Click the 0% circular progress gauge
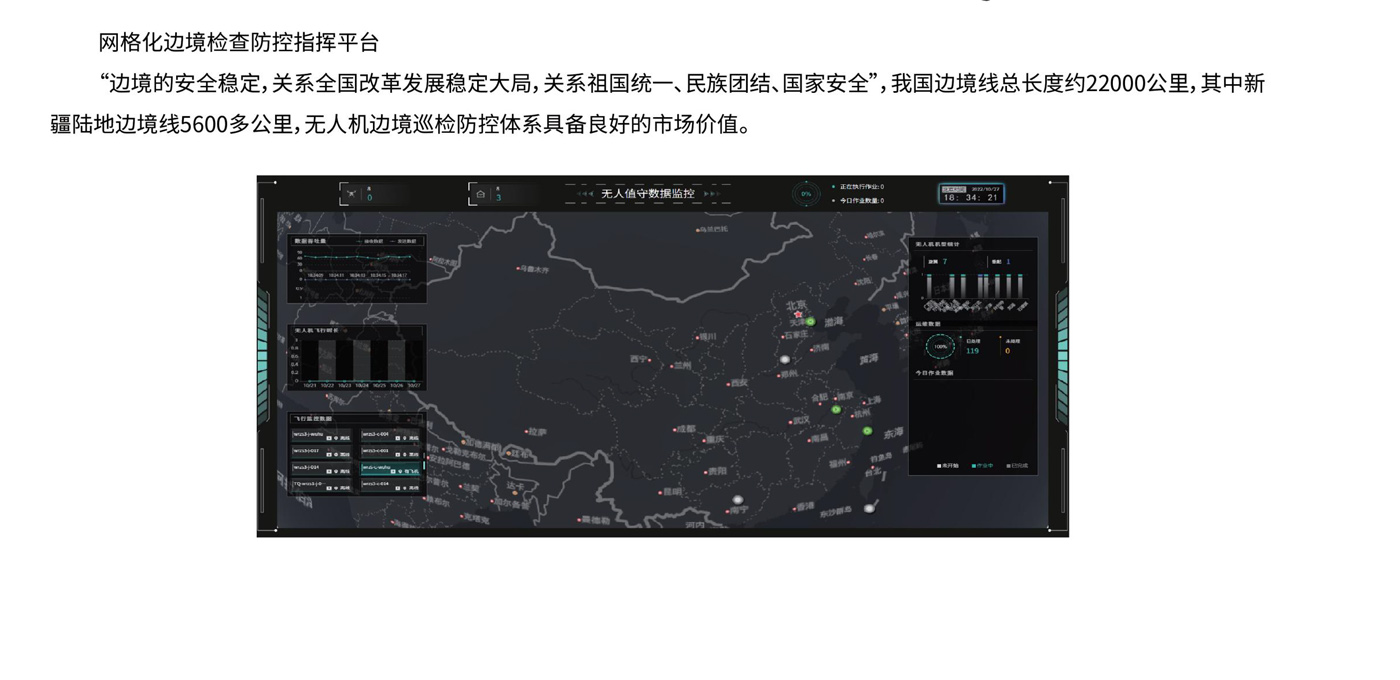The image size is (1400, 680). pos(805,194)
